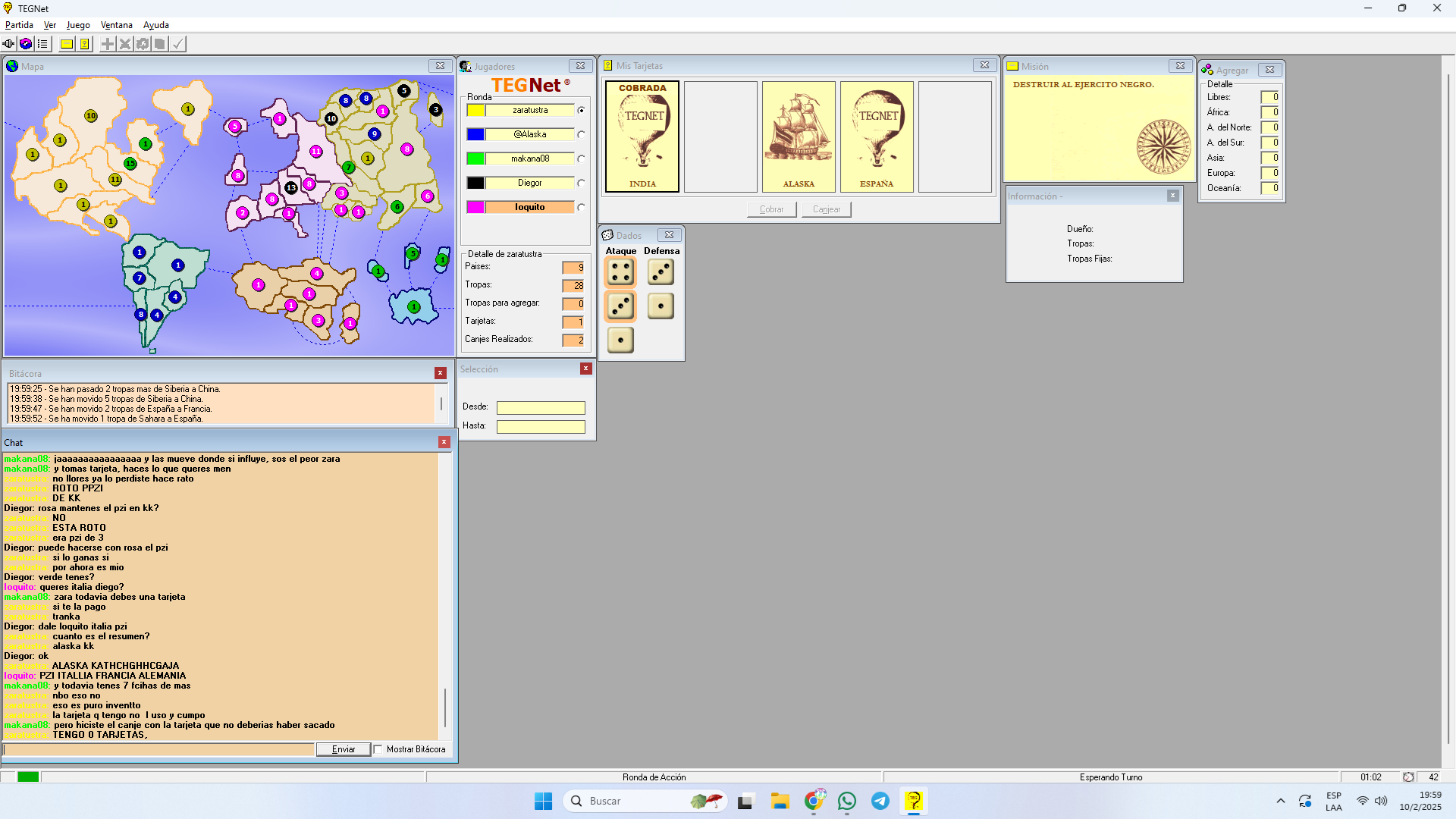Select the ALASKA ship card
Screen dimensions: 1456x819
[x=799, y=136]
